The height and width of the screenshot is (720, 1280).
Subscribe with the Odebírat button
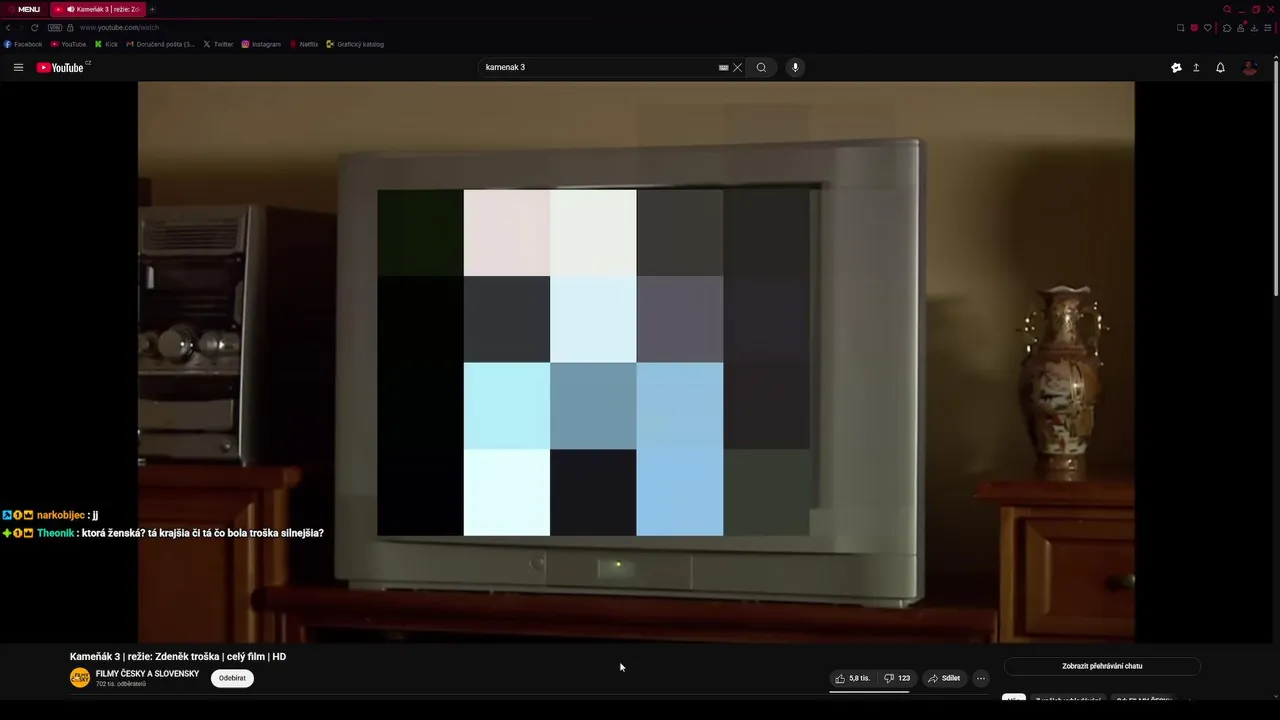pyautogui.click(x=232, y=678)
